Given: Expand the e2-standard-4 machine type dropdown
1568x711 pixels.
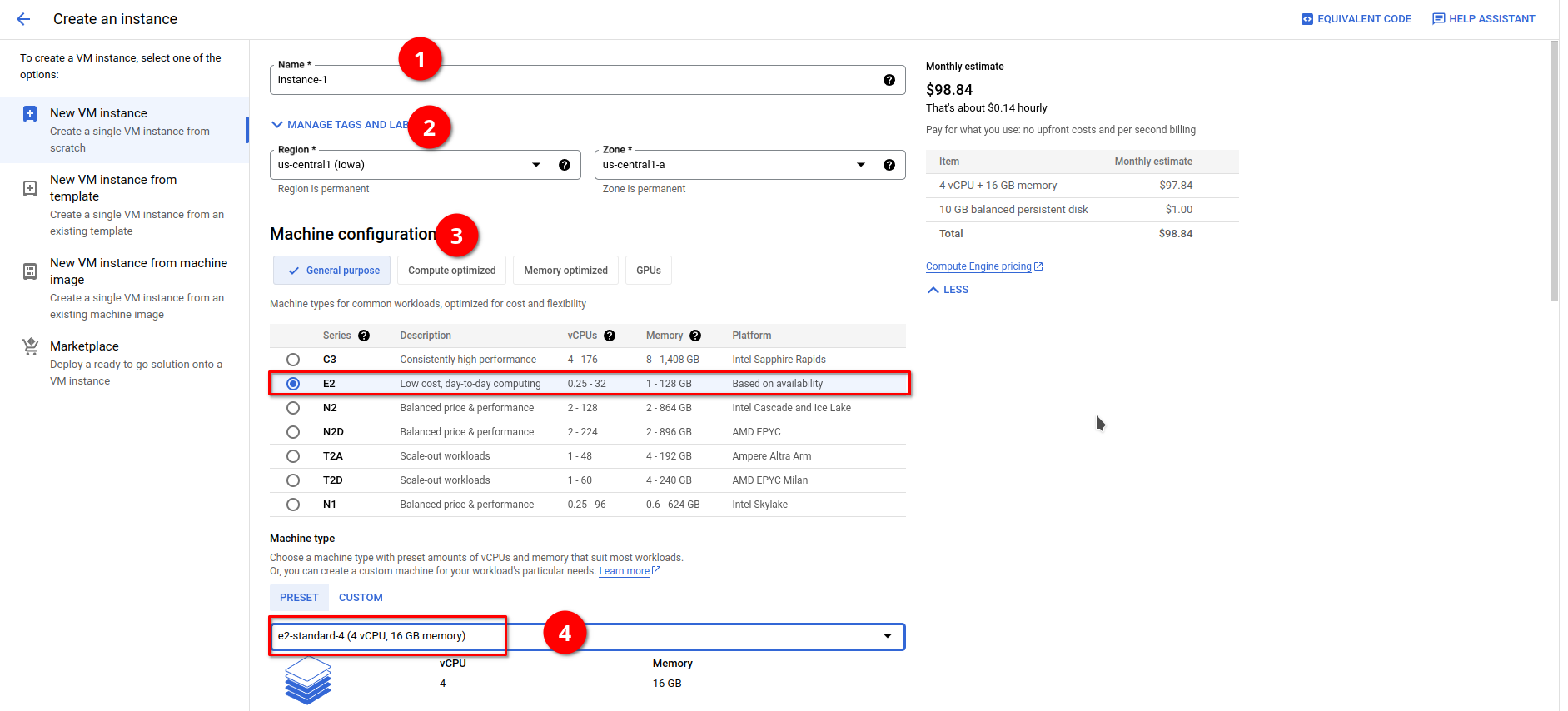Looking at the screenshot, I should click(887, 636).
